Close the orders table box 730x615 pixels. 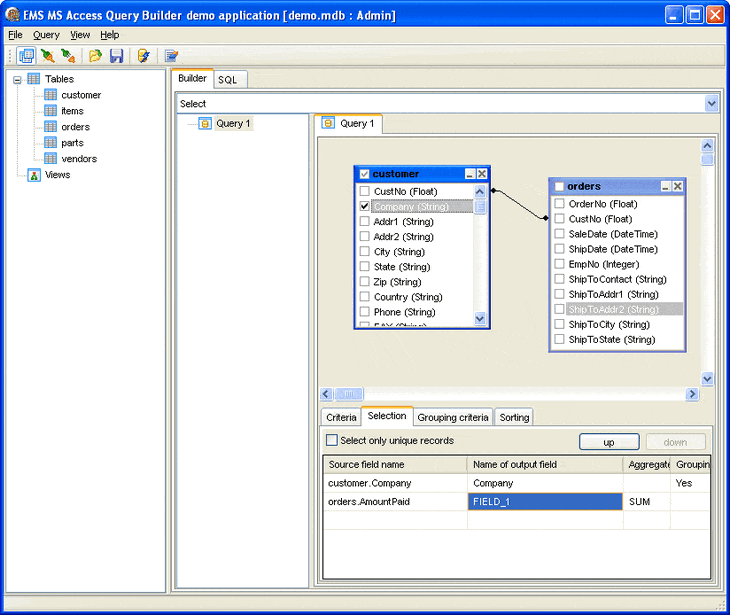point(678,186)
